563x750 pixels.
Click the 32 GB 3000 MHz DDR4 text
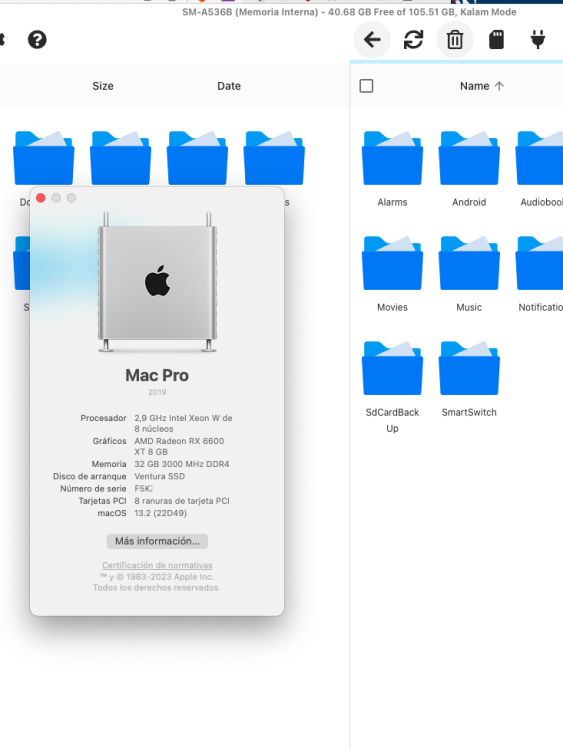point(181,464)
